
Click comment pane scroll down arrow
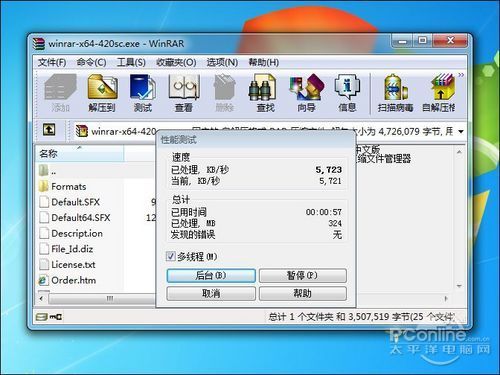[459, 286]
